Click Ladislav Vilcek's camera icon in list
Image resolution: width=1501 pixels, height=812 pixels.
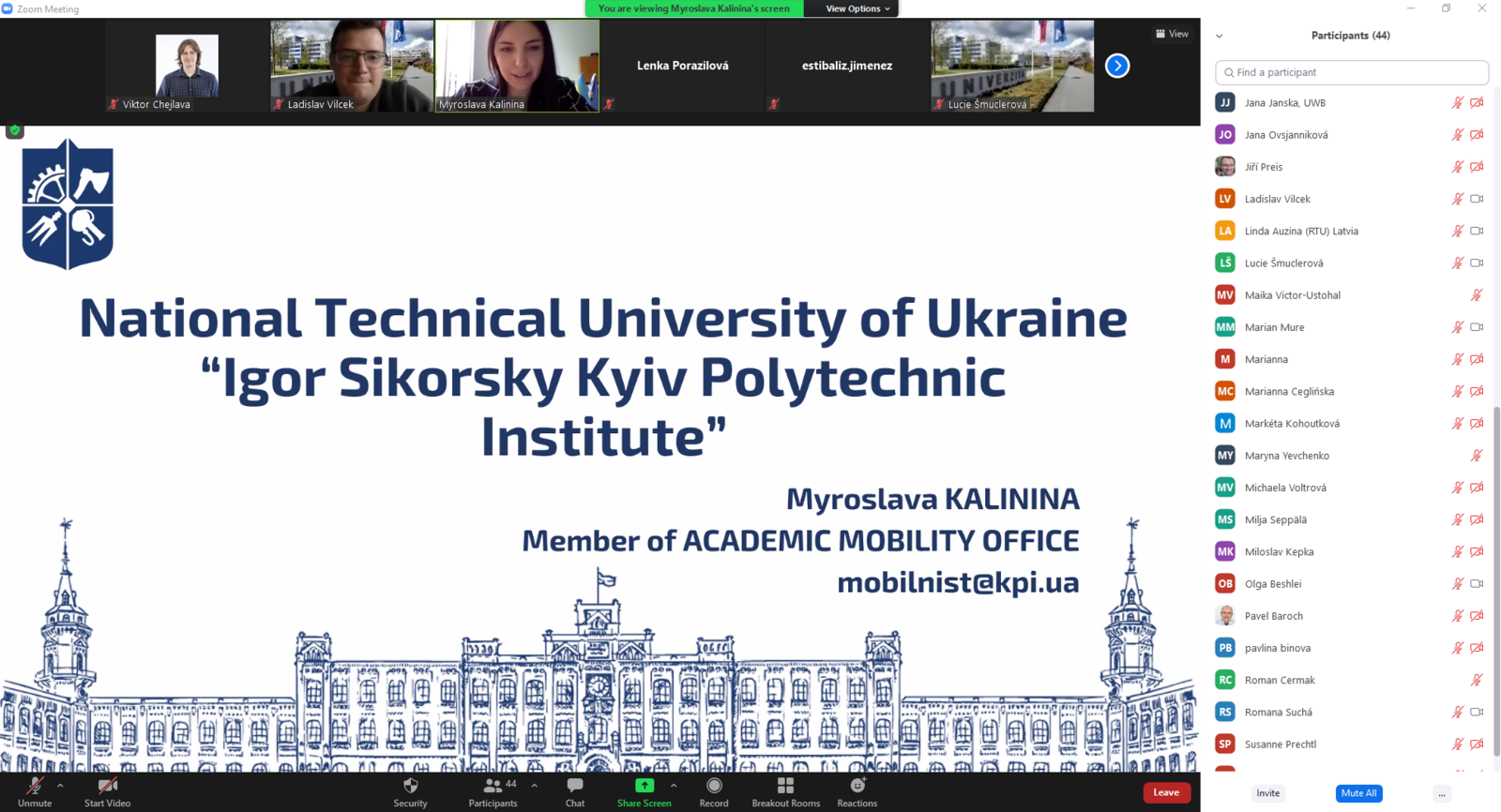pos(1477,199)
